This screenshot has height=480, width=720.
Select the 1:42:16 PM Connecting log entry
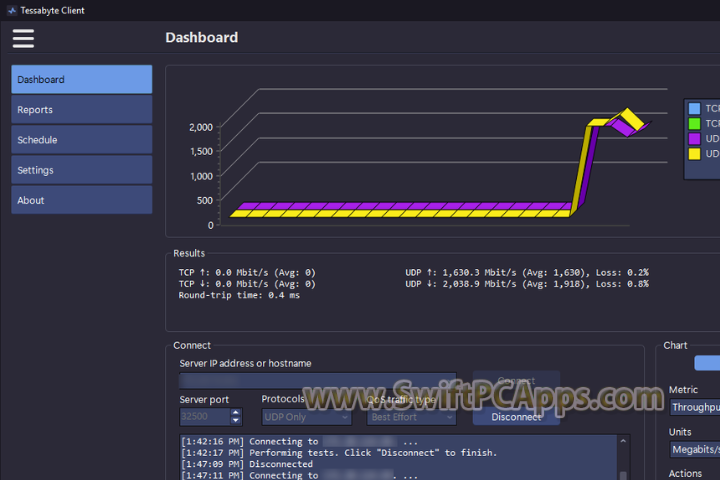(x=299, y=441)
